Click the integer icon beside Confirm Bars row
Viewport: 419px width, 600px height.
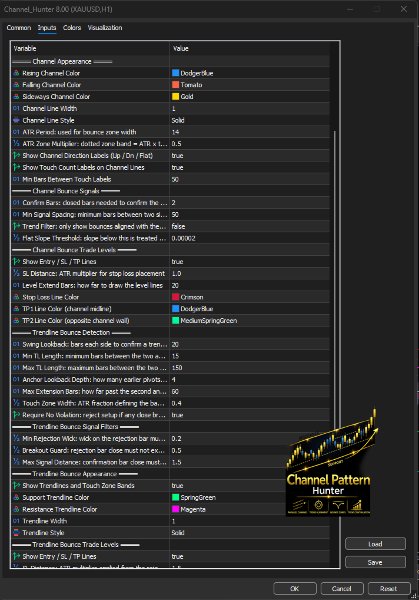pyautogui.click(x=16, y=202)
